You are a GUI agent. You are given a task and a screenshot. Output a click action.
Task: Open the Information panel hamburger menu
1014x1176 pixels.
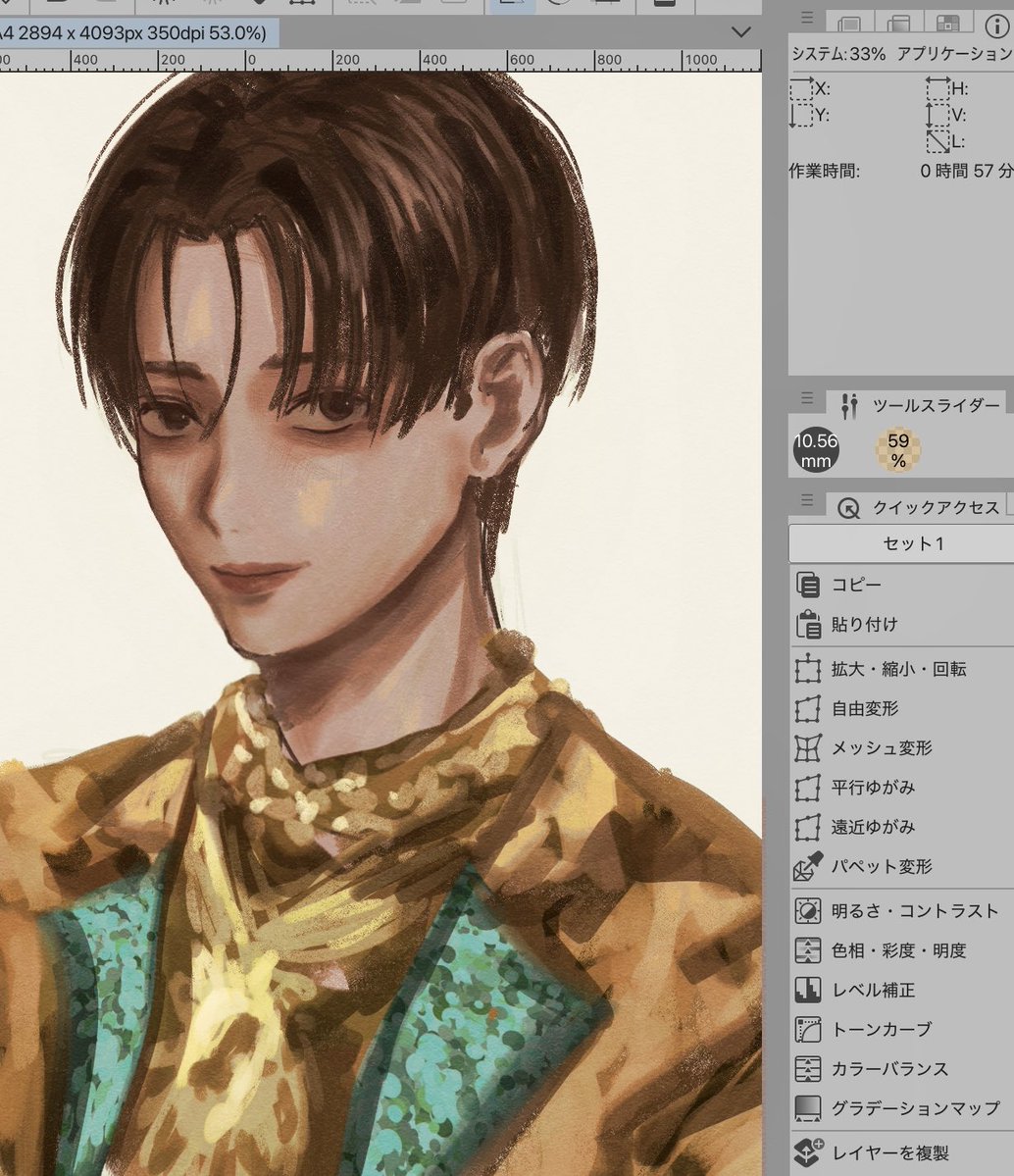click(807, 18)
